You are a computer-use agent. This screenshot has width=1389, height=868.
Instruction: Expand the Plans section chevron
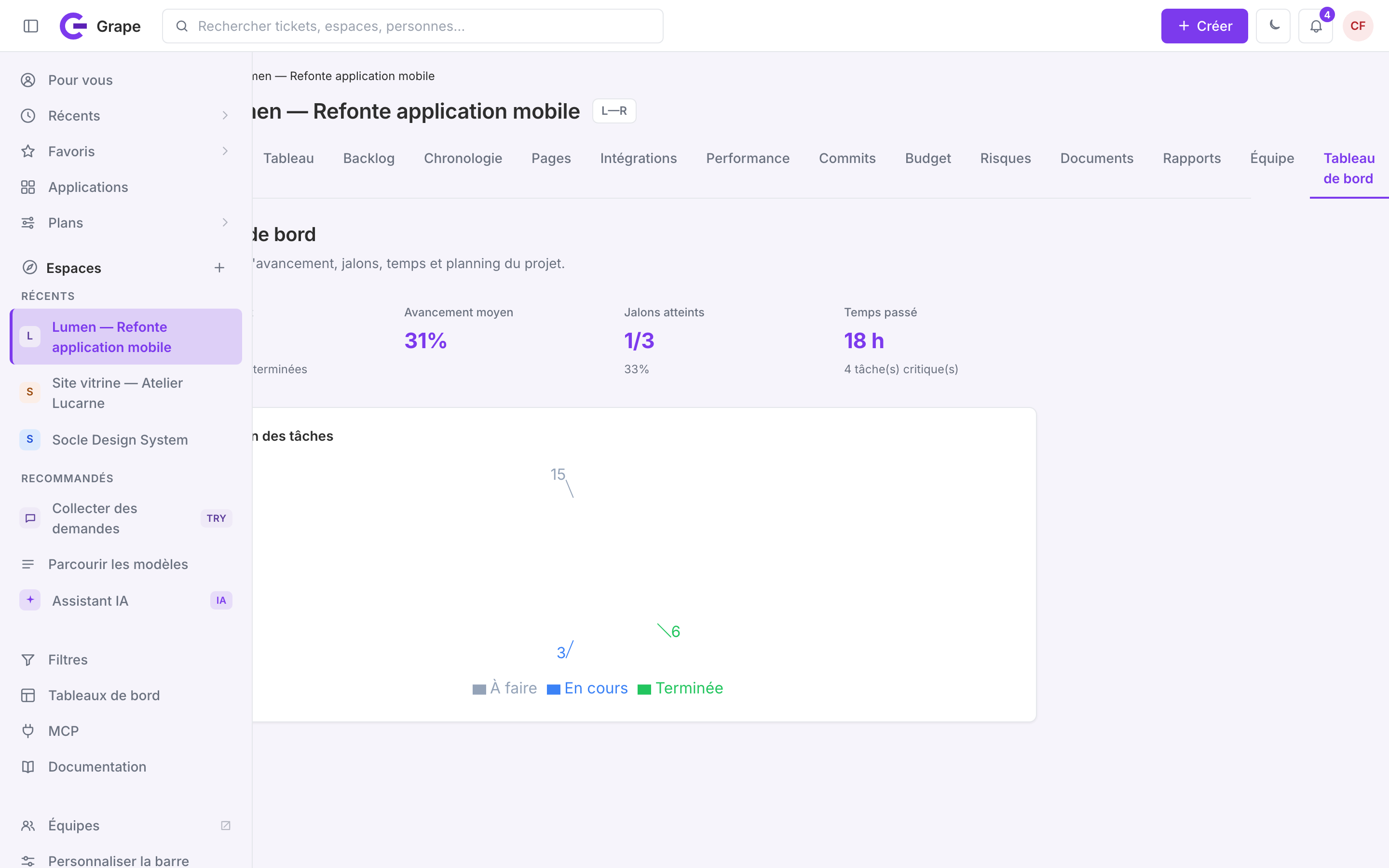pyautogui.click(x=225, y=222)
